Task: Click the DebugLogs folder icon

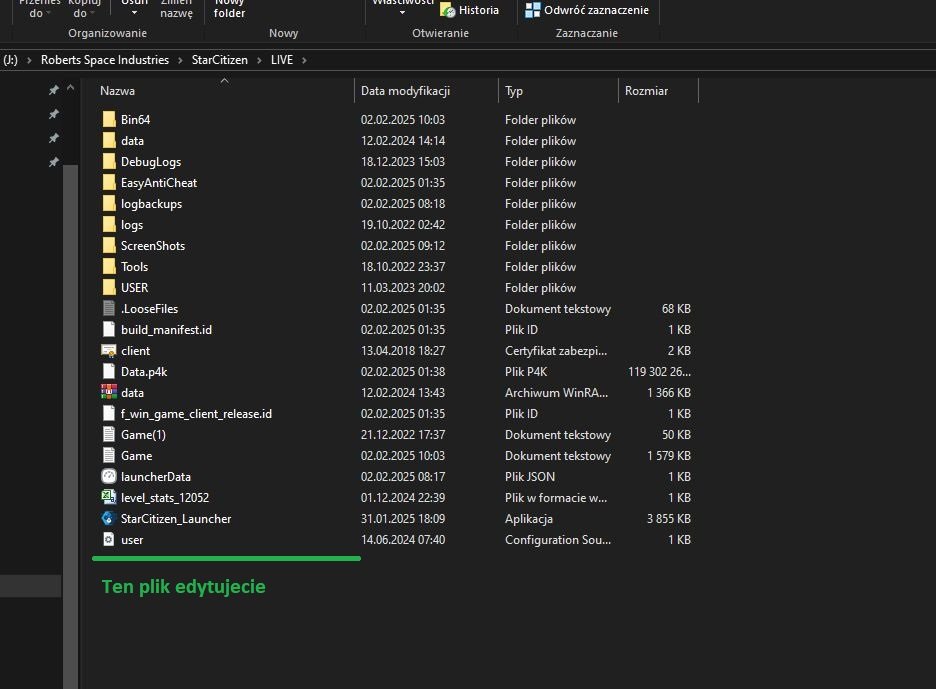Action: (109, 161)
